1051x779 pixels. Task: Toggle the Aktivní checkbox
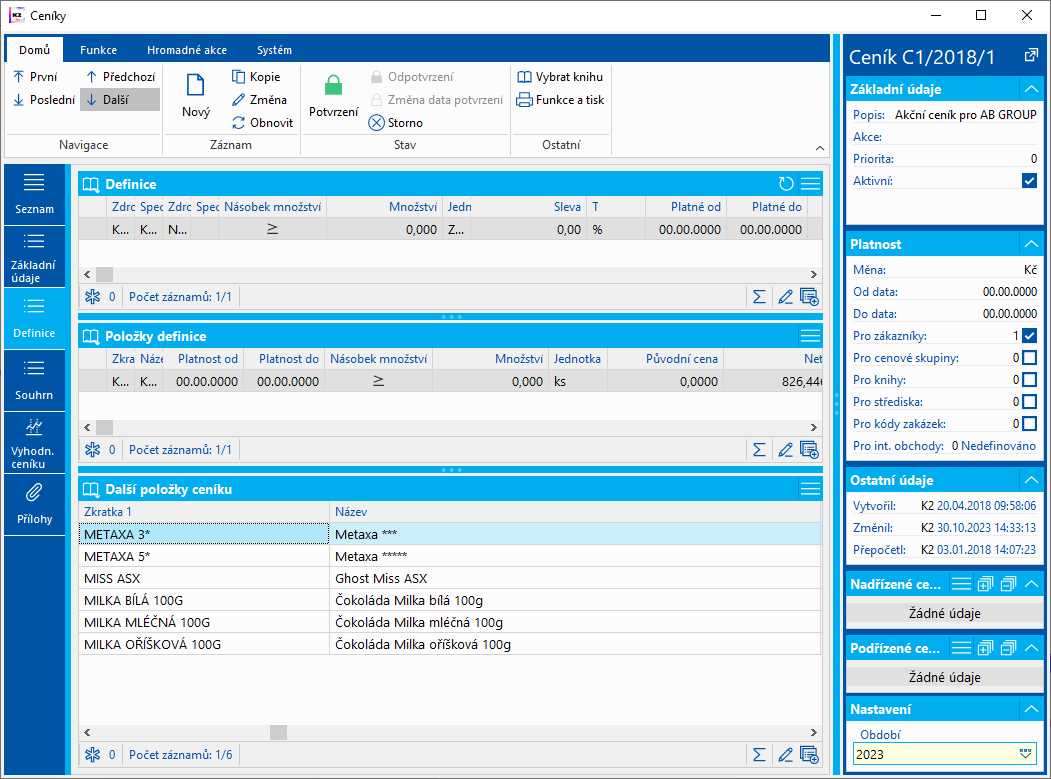pyautogui.click(x=1030, y=181)
